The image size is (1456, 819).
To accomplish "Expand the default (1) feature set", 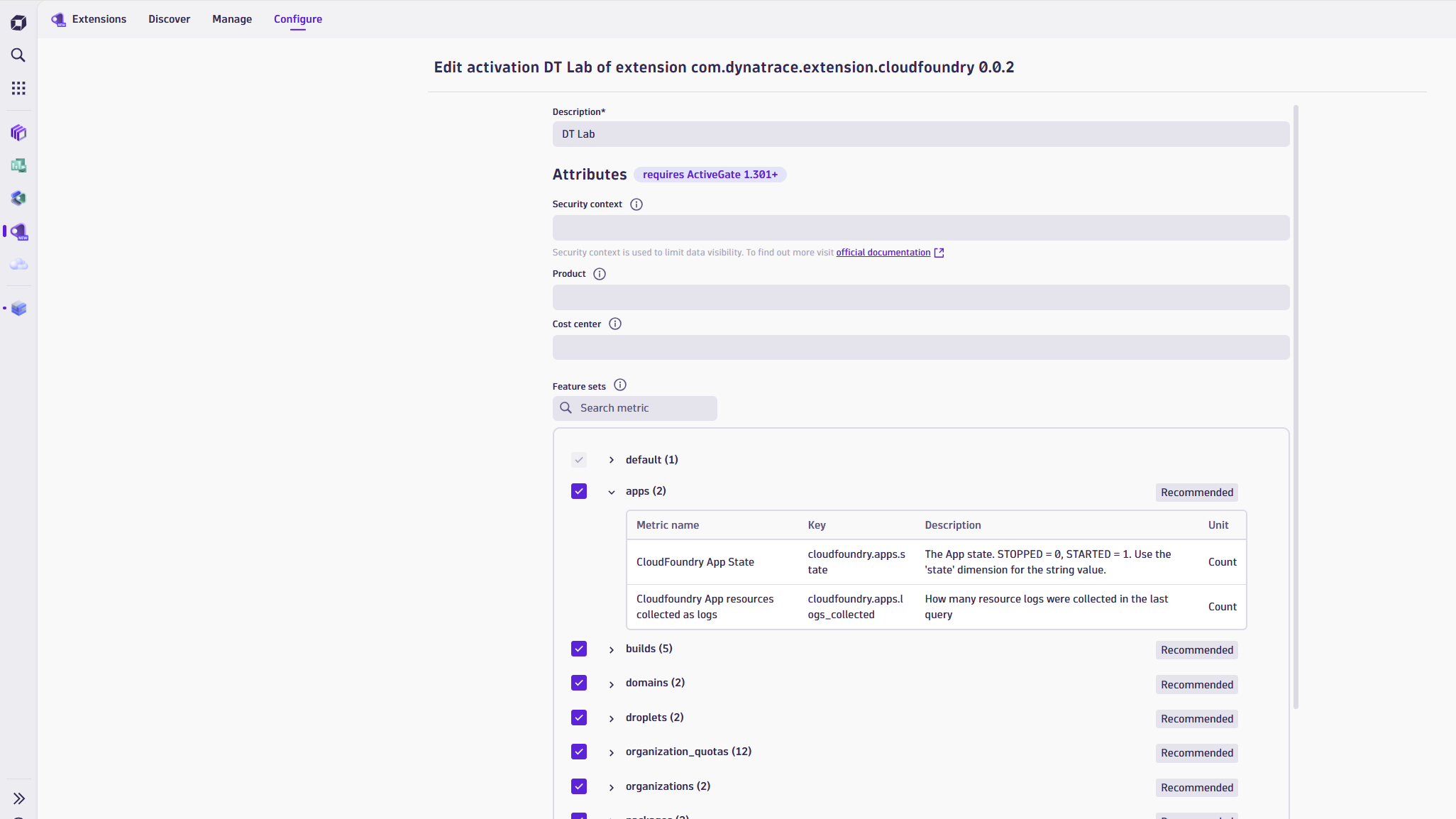I will point(612,460).
